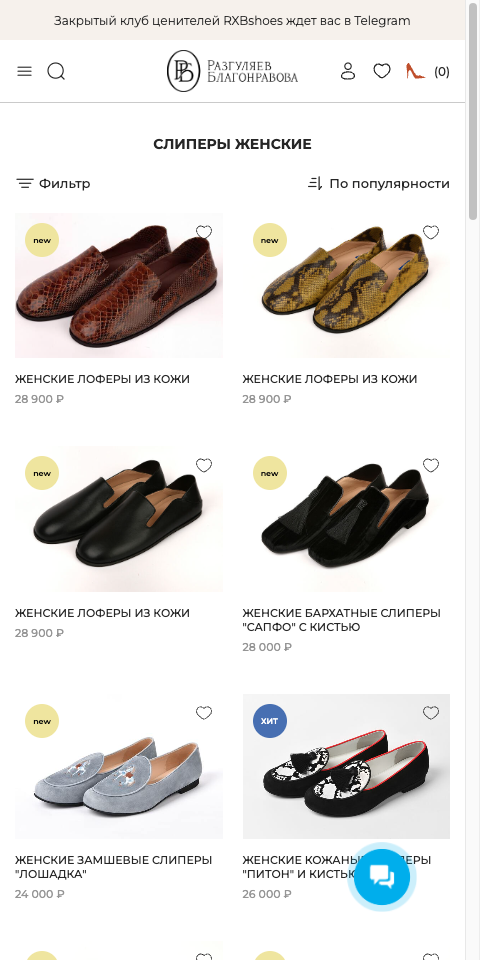480x960 pixels.
Task: Open the header wishlist heart icon
Action: click(x=382, y=71)
